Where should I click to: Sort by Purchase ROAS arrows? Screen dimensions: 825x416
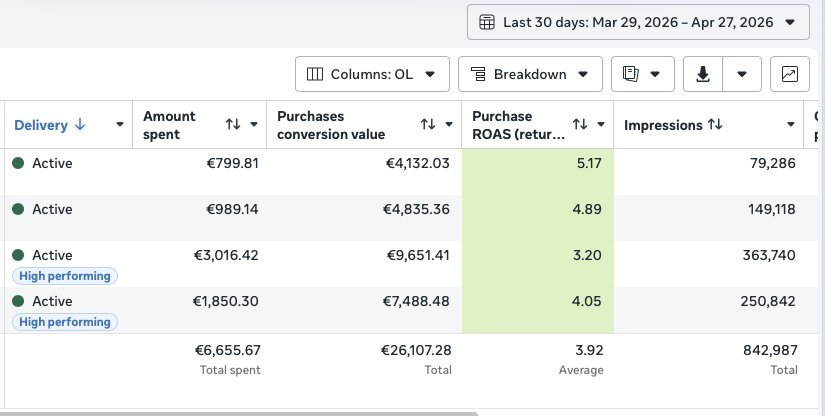[580, 124]
